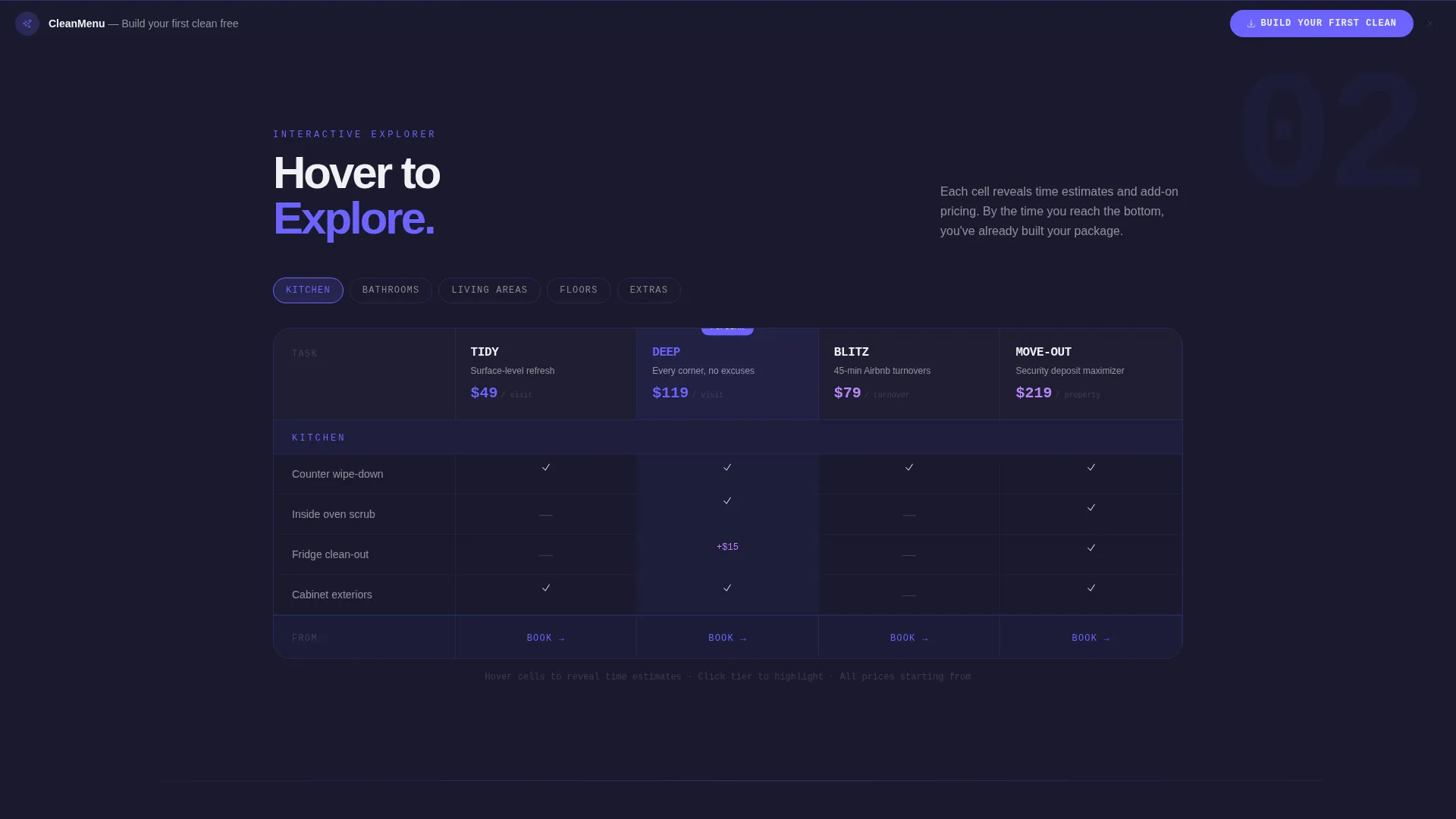The image size is (1456, 819).
Task: Click Blitz dash for Inside oven scrub
Action: click(x=909, y=515)
